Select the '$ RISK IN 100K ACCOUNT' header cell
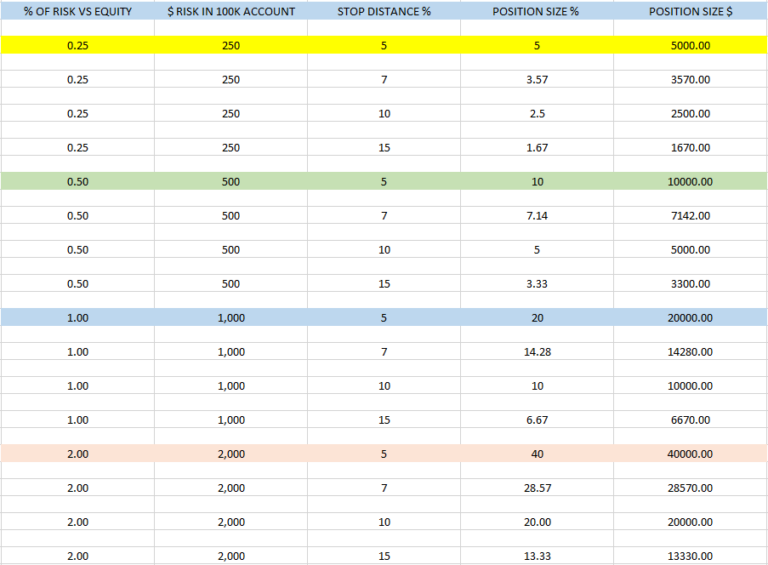Screen dimensions: 768x565 pyautogui.click(x=231, y=11)
